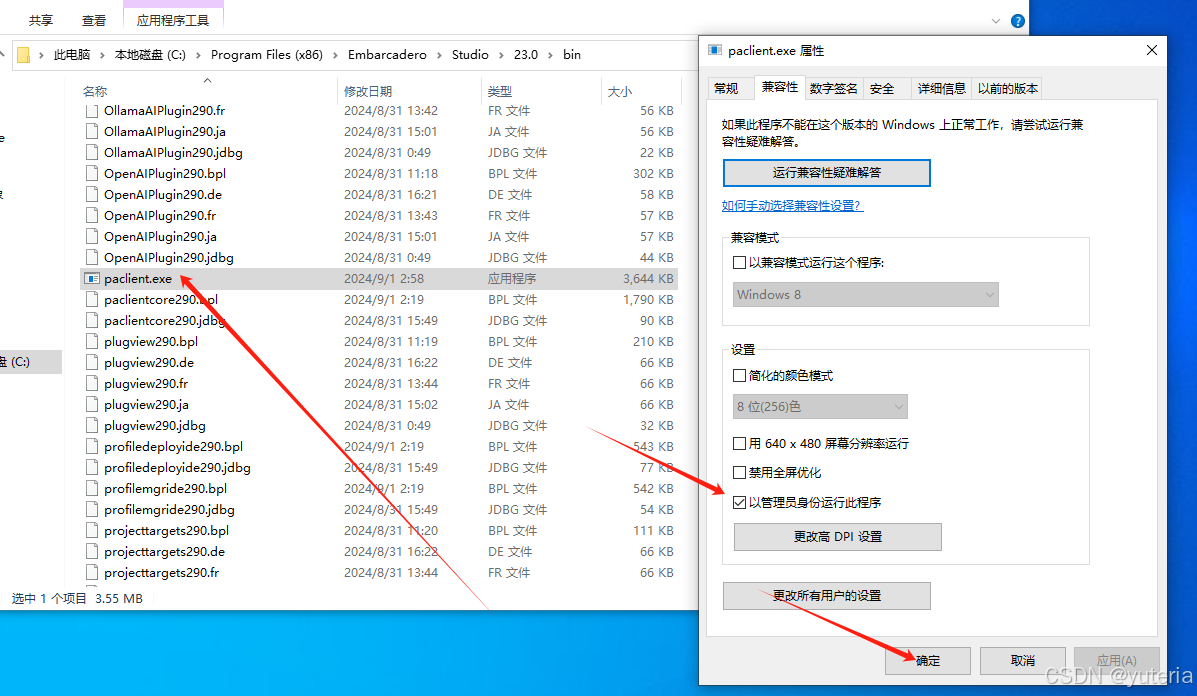
Task: Click the properties dialog title bar icon
Action: [715, 50]
